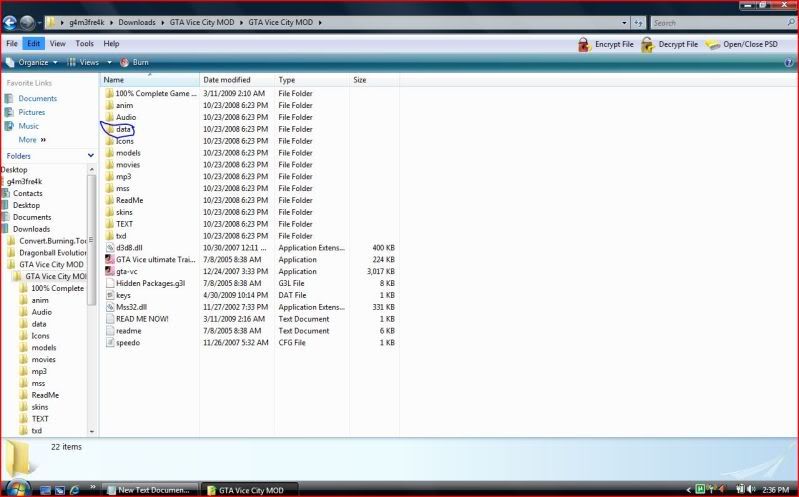Click into the Search input field

[x=718, y=23]
